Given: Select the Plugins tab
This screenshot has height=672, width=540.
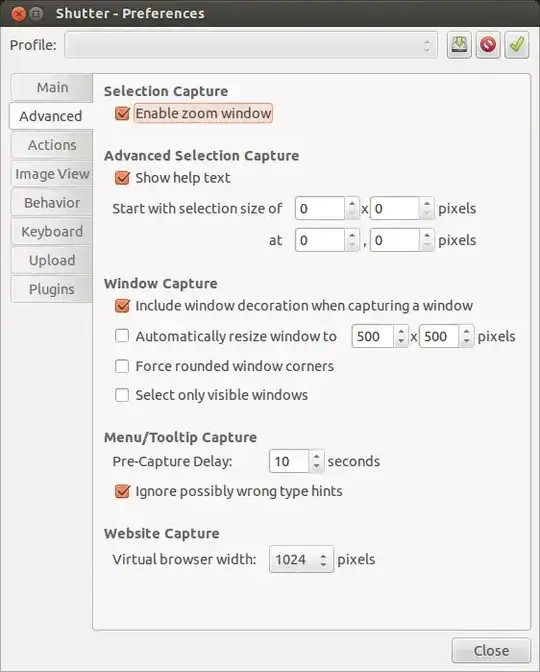Looking at the screenshot, I should (x=52, y=289).
